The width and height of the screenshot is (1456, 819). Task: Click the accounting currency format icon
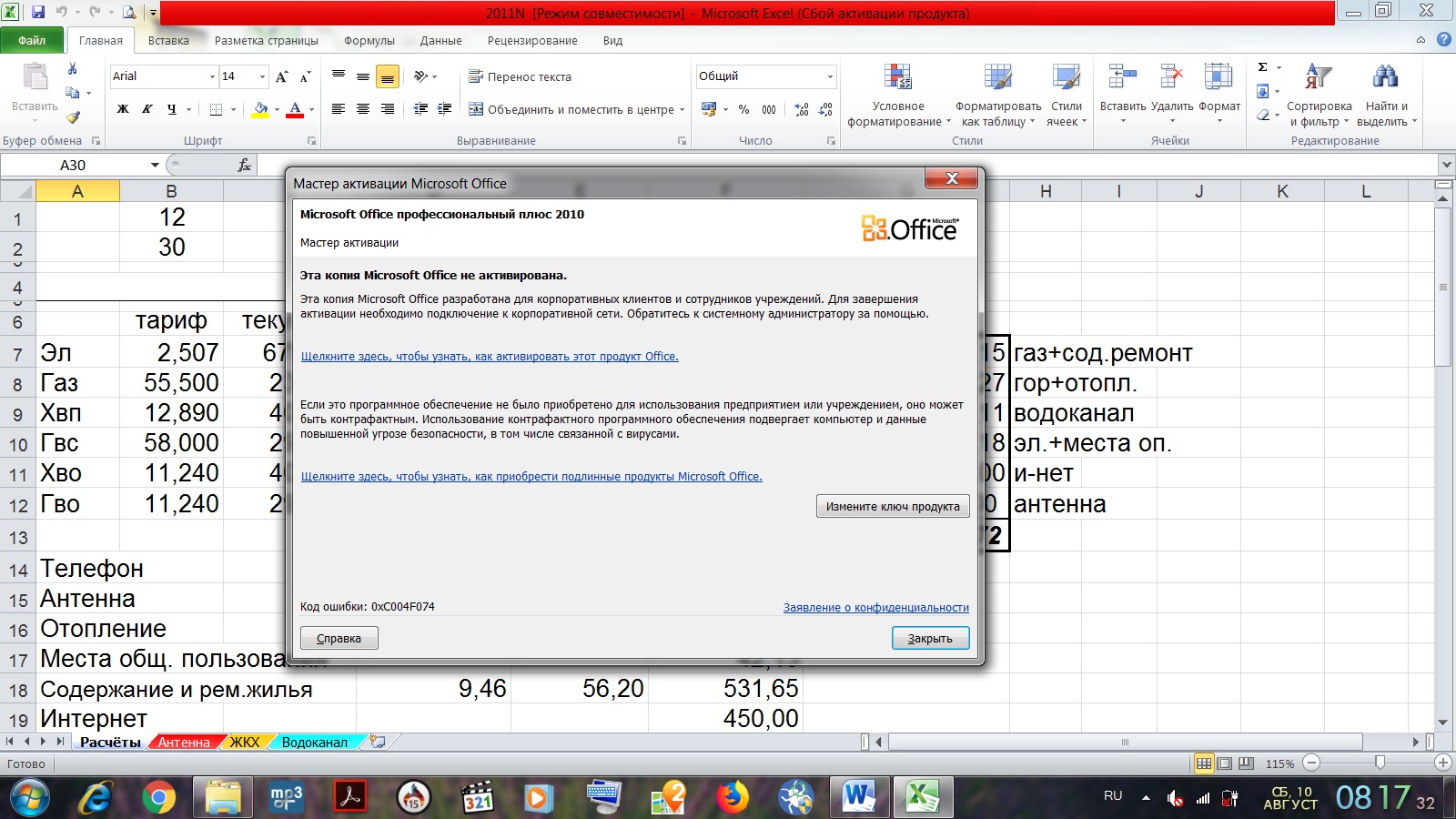coord(709,109)
